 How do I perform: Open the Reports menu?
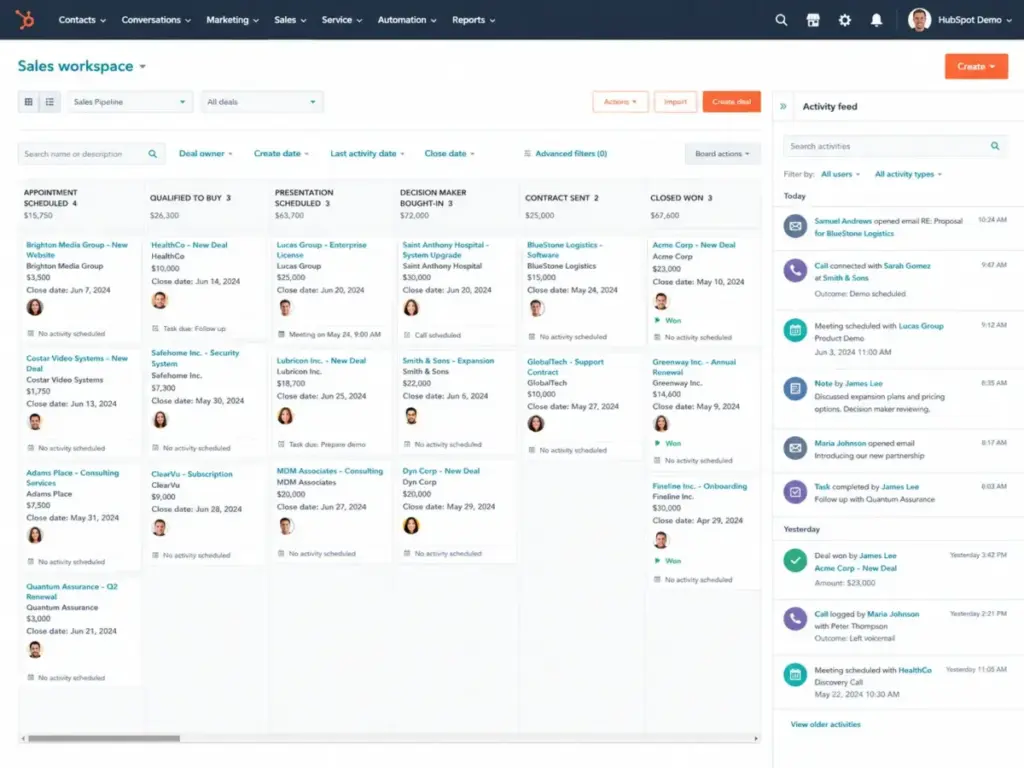(473, 20)
